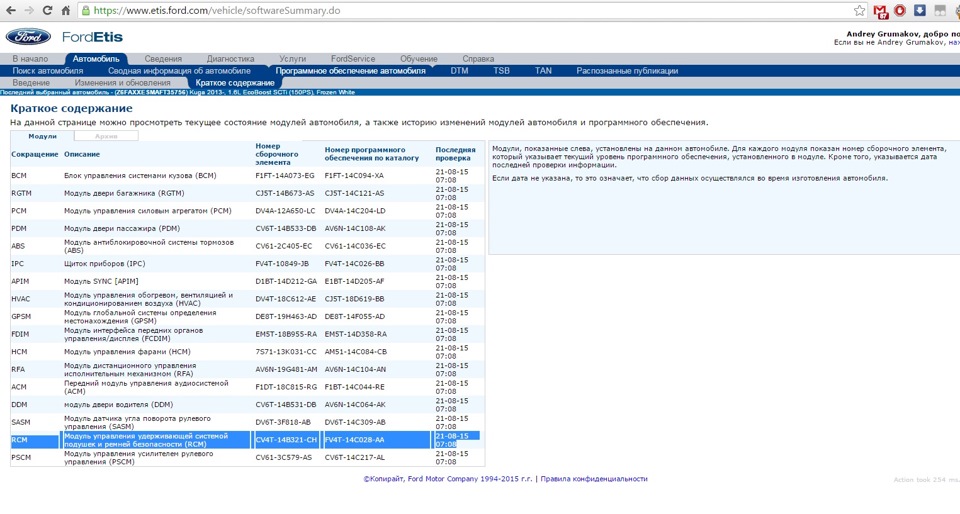Open the 'Справка' menu tab
960x514 pixels.
(478, 59)
